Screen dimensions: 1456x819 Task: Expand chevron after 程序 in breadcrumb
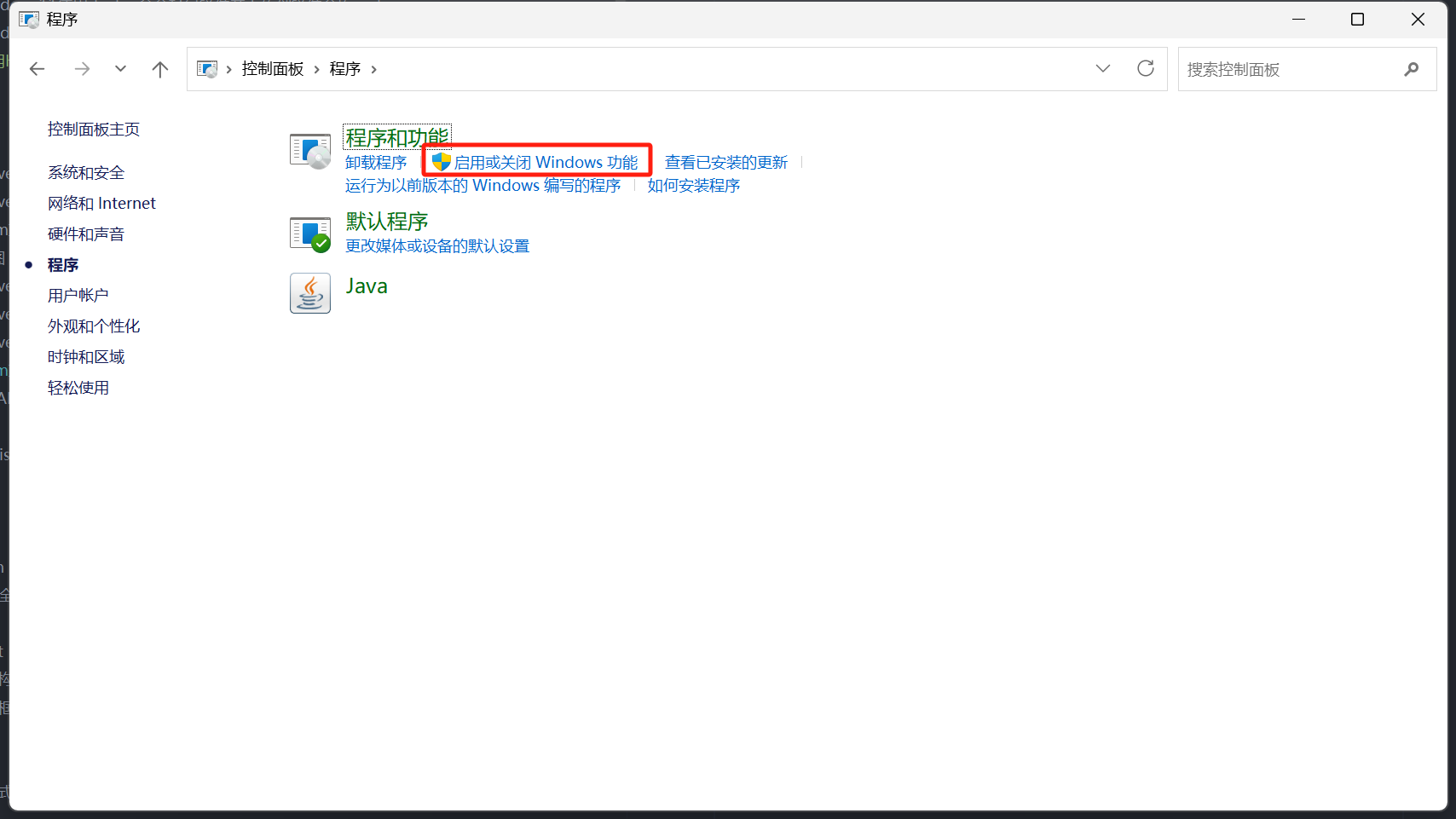tap(373, 70)
